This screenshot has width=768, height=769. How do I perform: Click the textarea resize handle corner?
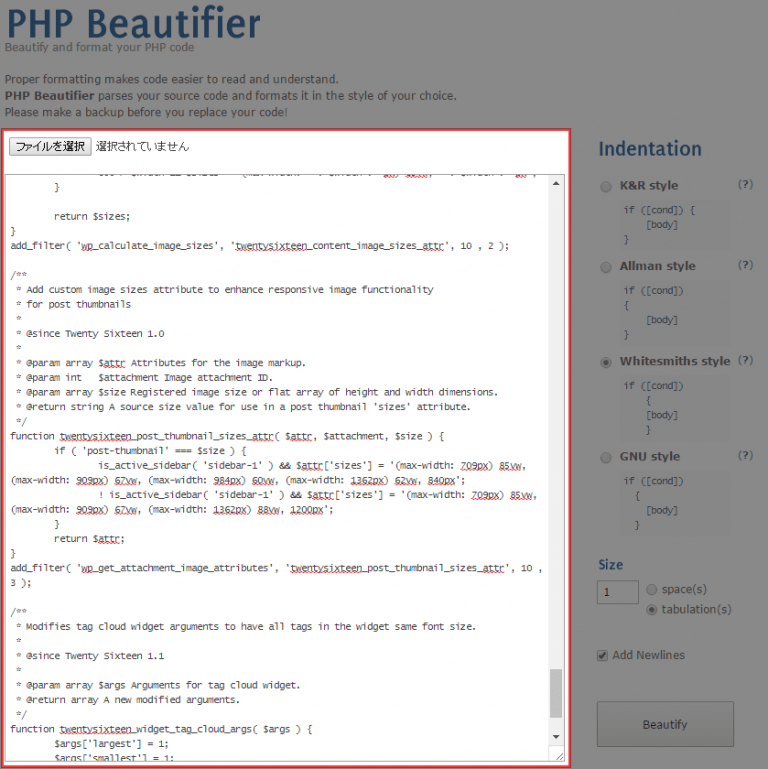558,755
